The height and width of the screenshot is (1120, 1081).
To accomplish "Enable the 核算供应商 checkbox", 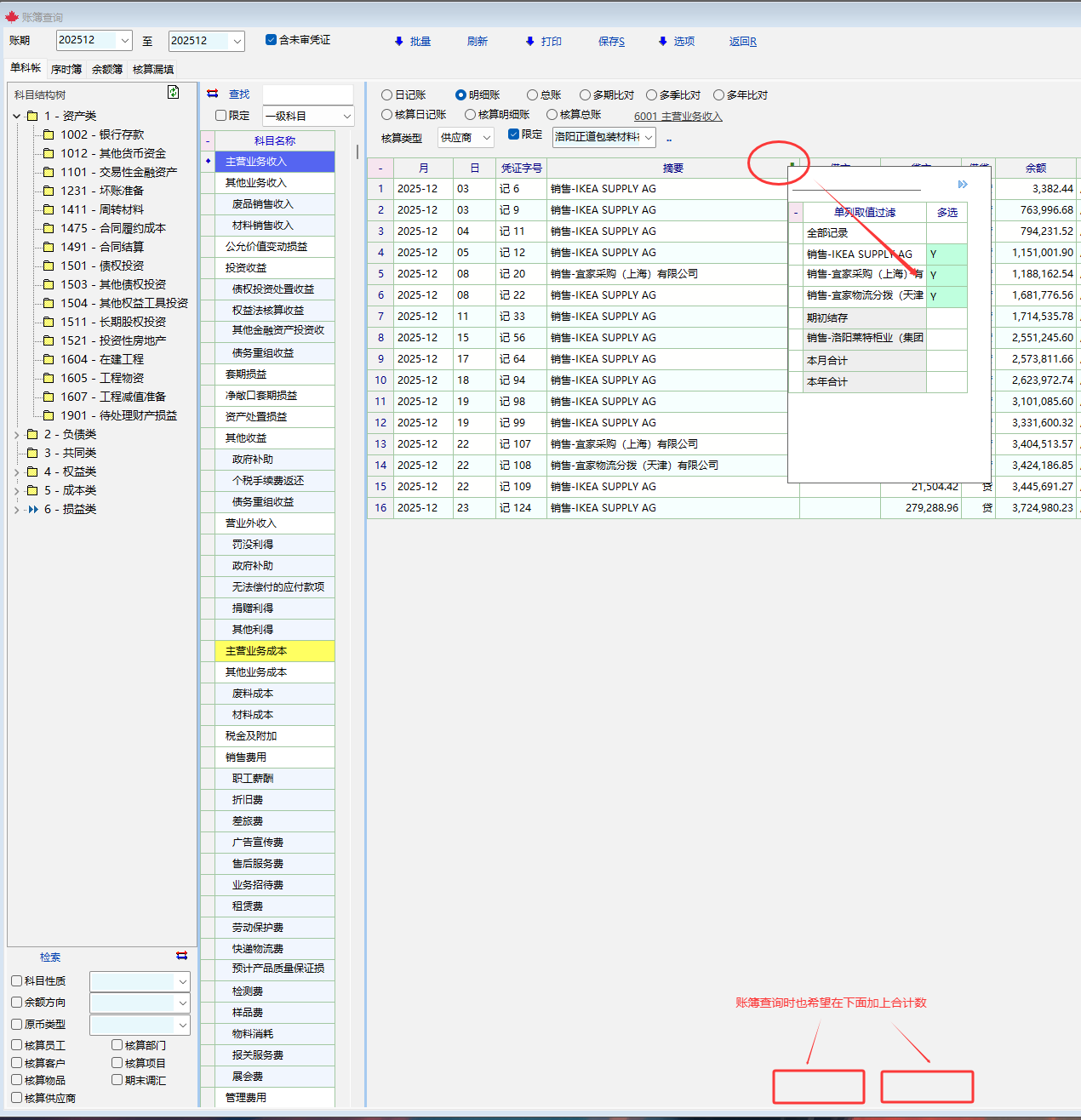I will click(16, 1098).
